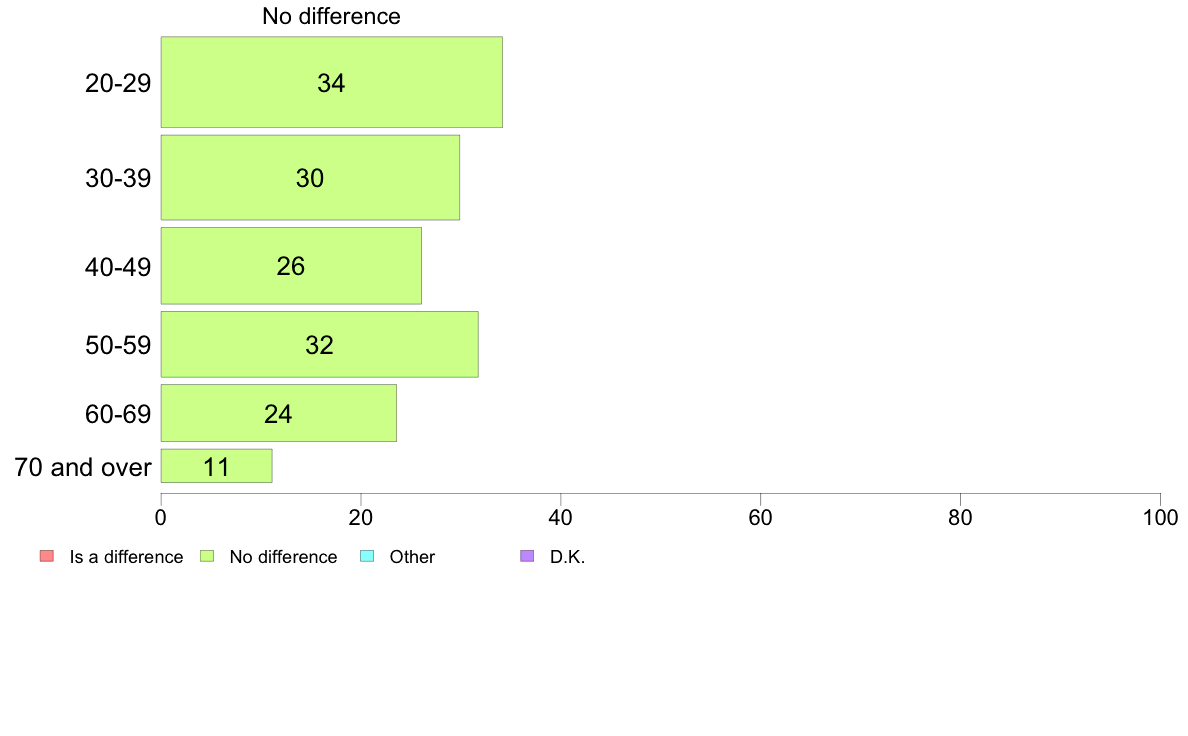Image resolution: width=1188 pixels, height=736 pixels.
Task: Click the 40 tick label on x-axis
Action: point(561,518)
